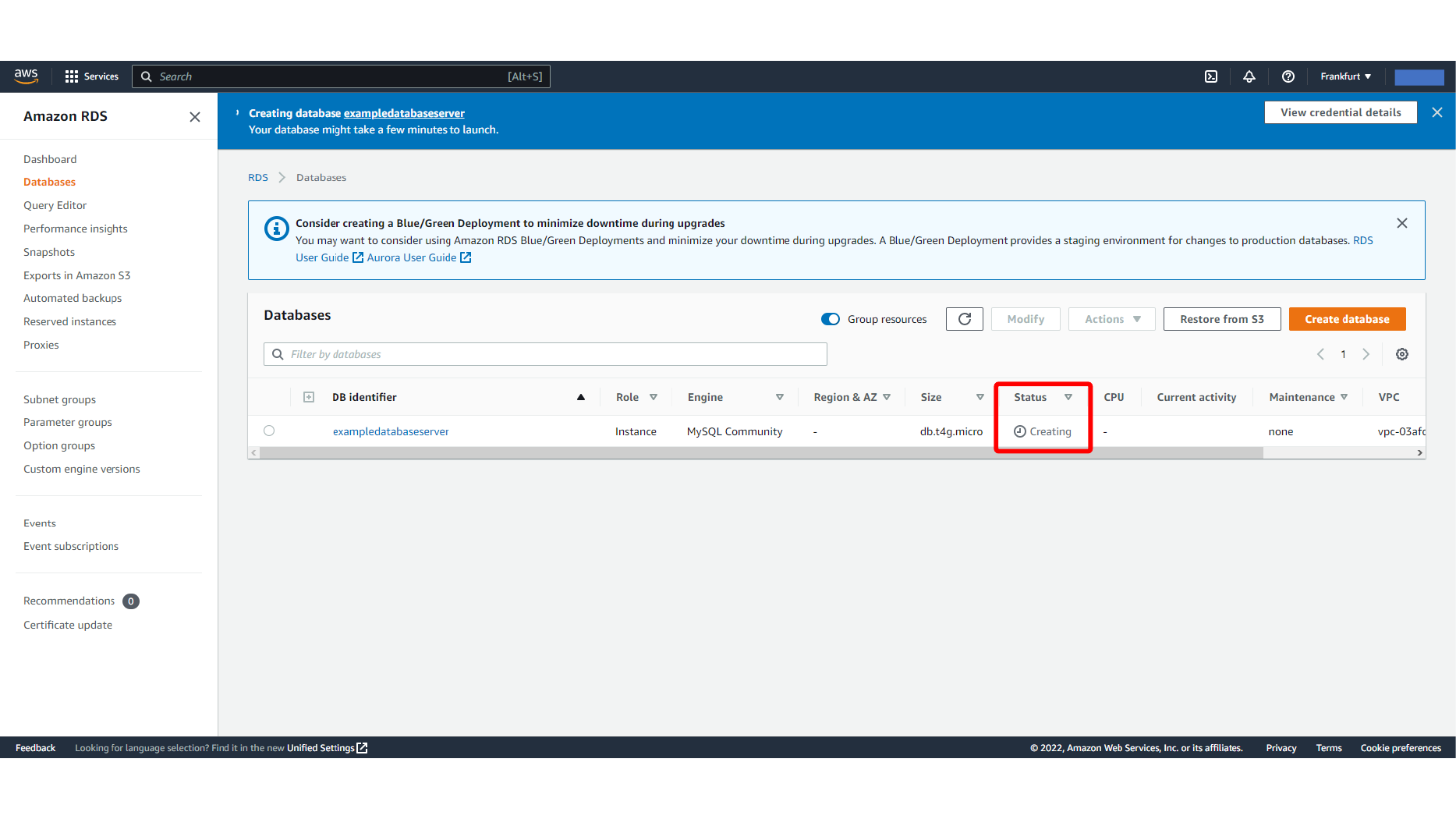Open Dashboard in the sidebar
1456x819 pixels.
click(50, 159)
